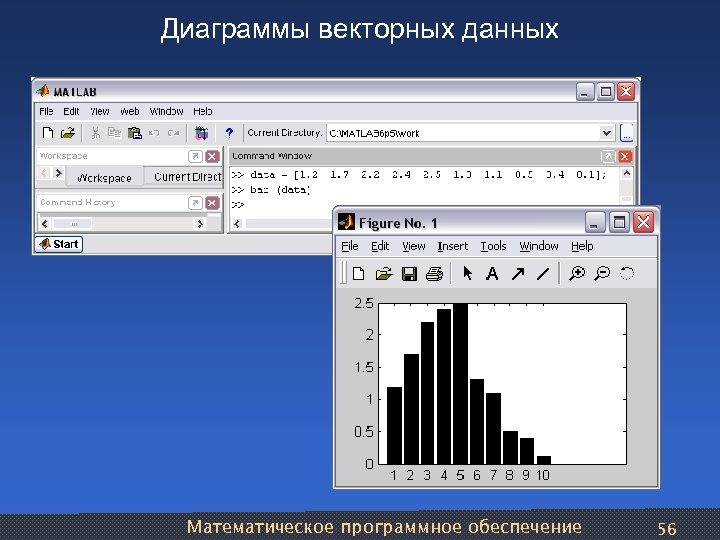The height and width of the screenshot is (540, 720).
Task: Click the Cut scissors icon in MATLAB toolbar
Action: click(x=96, y=133)
